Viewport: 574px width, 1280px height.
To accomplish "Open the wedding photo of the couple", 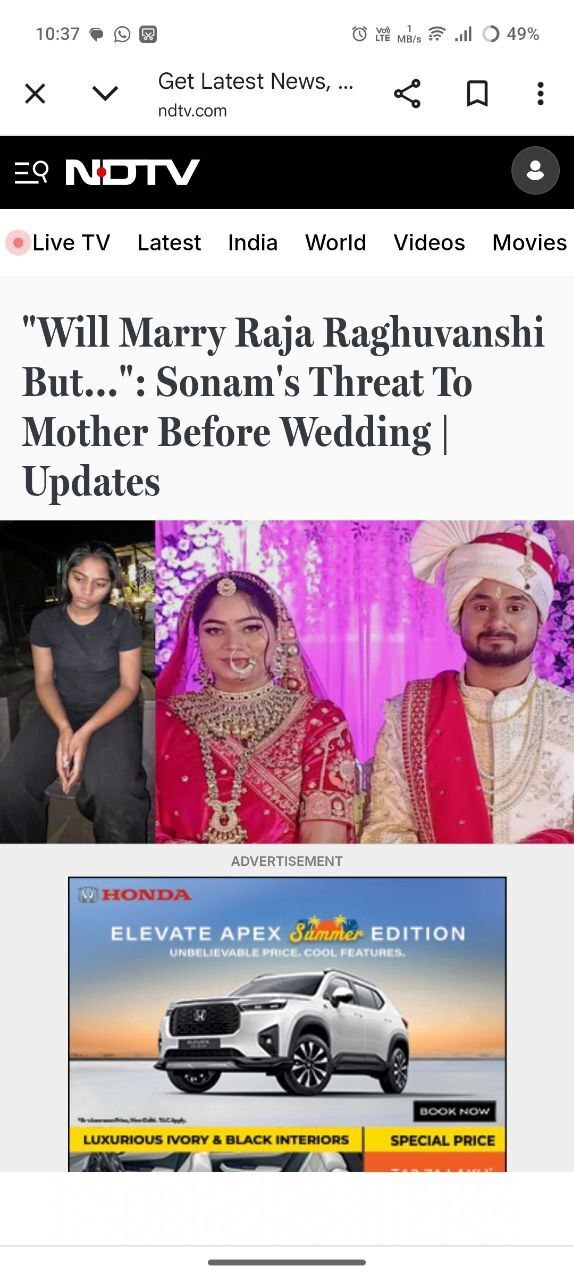I will tap(364, 682).
